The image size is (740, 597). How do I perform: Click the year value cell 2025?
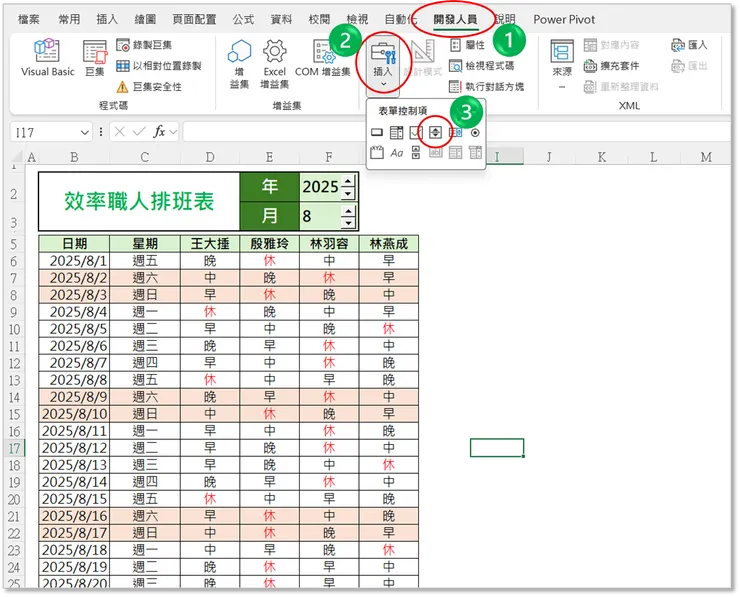tap(321, 187)
